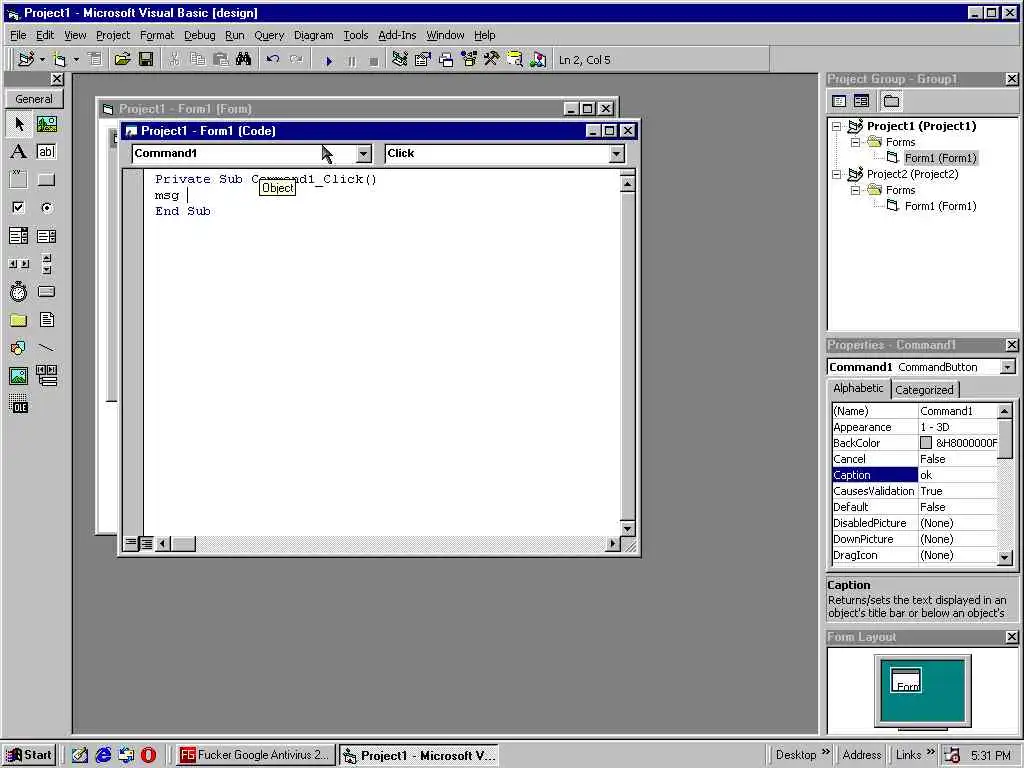The image size is (1024, 768).
Task: Collapse the Project1 tree node
Action: pos(837,127)
